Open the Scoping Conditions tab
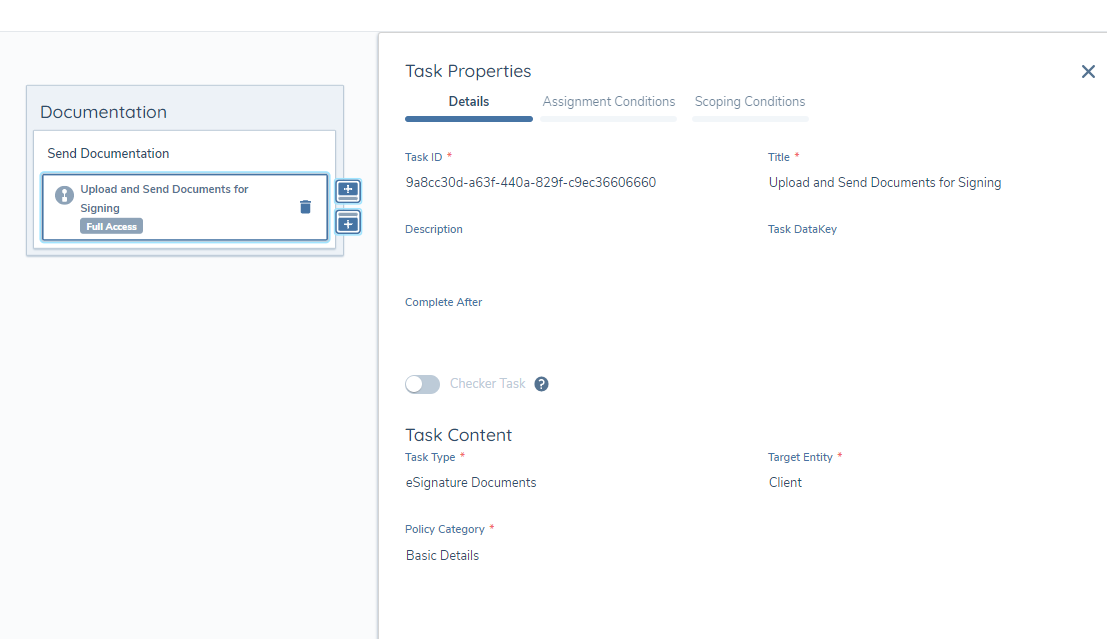Viewport: 1107px width, 639px height. pyautogui.click(x=749, y=102)
